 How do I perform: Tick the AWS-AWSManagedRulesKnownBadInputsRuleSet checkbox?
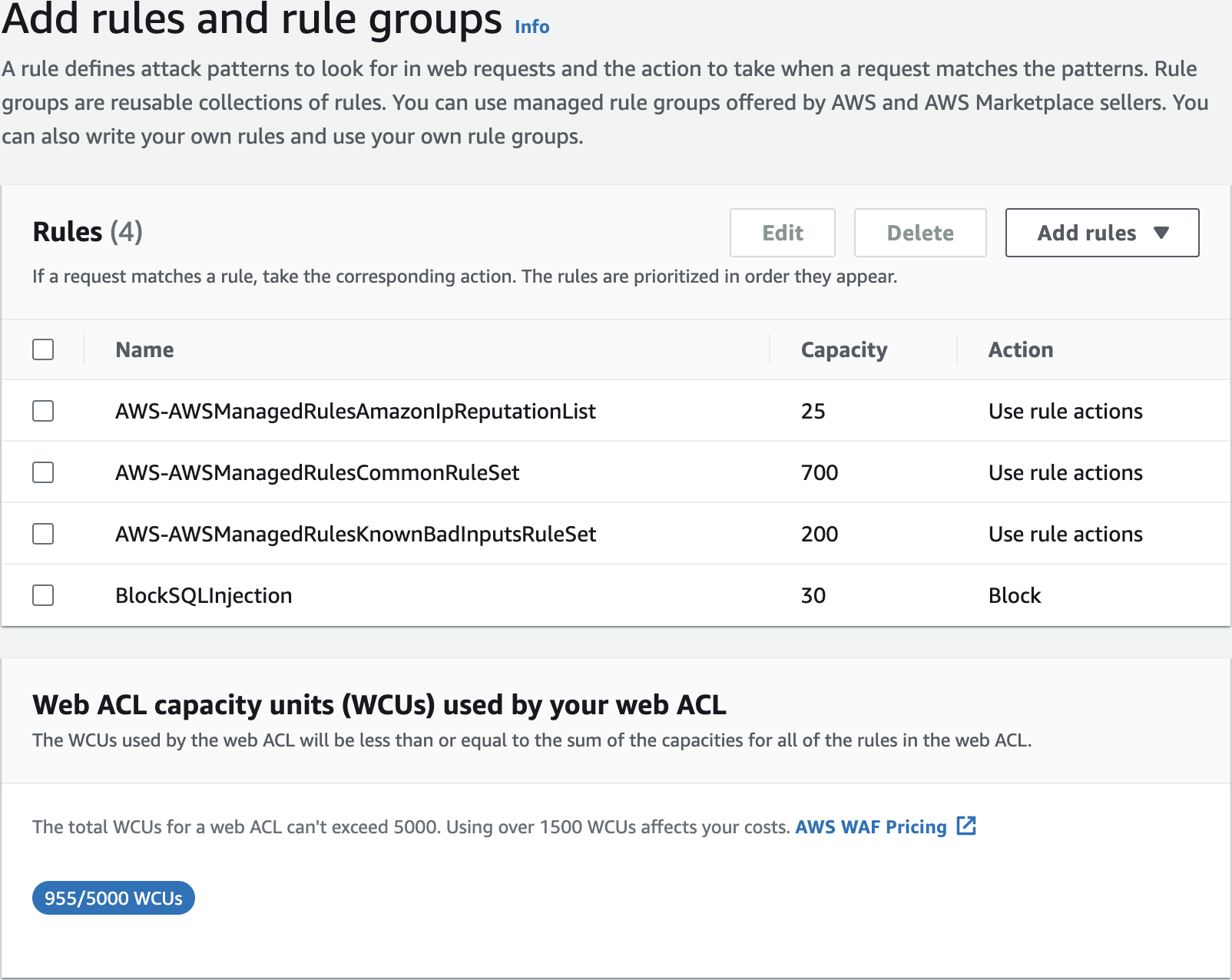tap(43, 534)
